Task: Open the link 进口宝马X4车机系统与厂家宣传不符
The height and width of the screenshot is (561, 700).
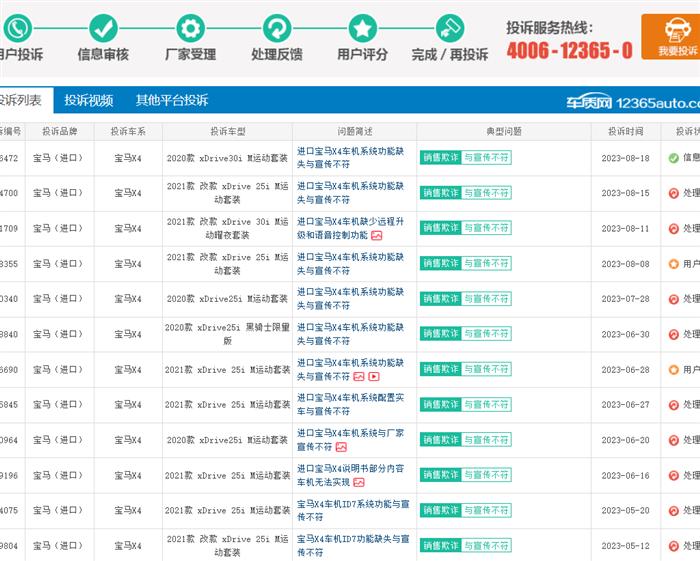Action: click(x=350, y=440)
